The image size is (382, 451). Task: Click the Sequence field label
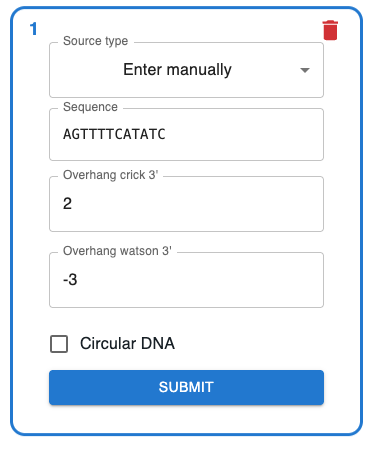(x=90, y=107)
